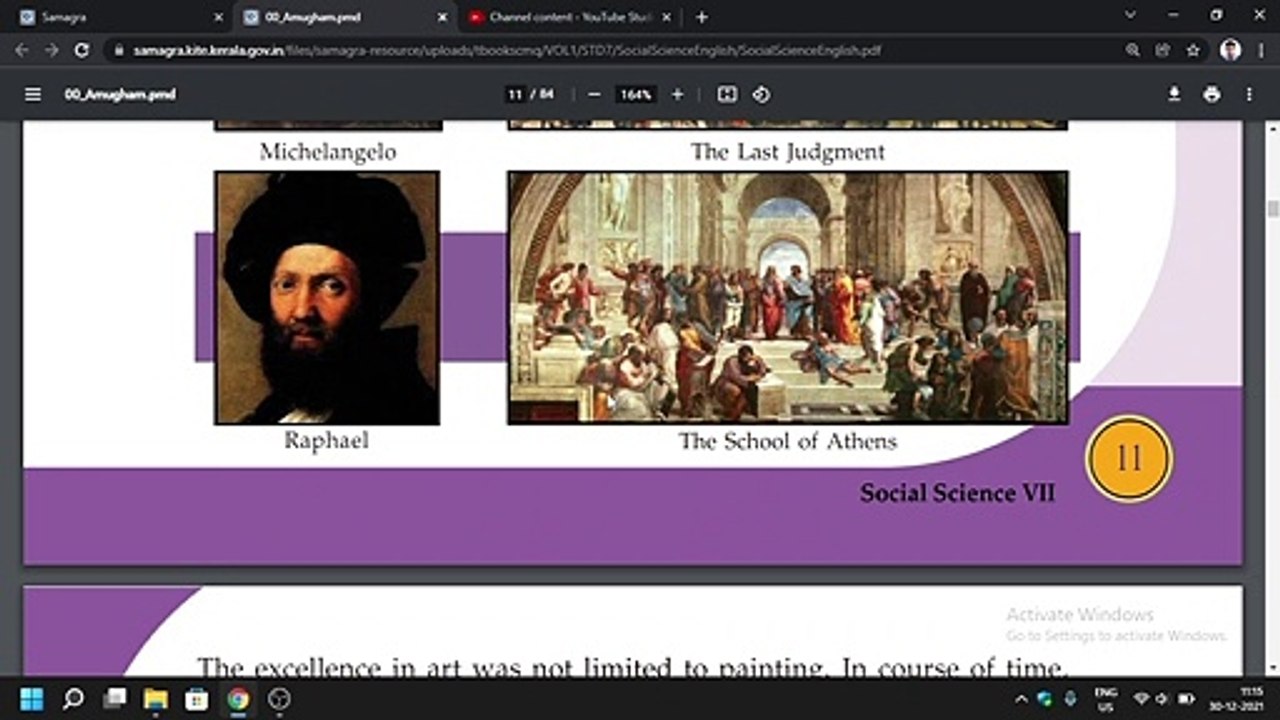Click the 00_Amugham.pmd document title
Viewport: 1280px width, 720px height.
pos(120,94)
